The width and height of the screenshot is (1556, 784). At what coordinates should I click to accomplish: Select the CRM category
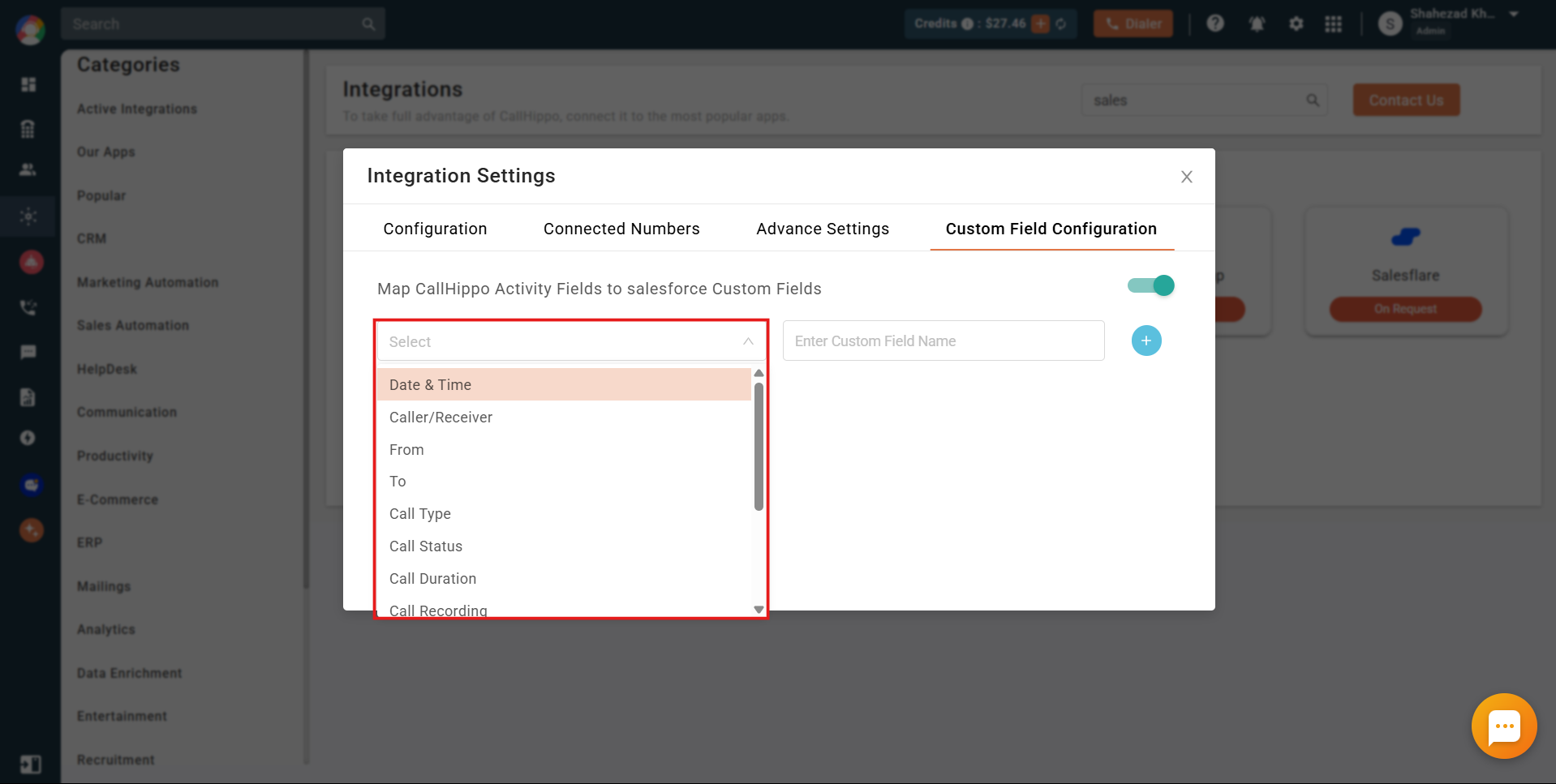point(92,238)
